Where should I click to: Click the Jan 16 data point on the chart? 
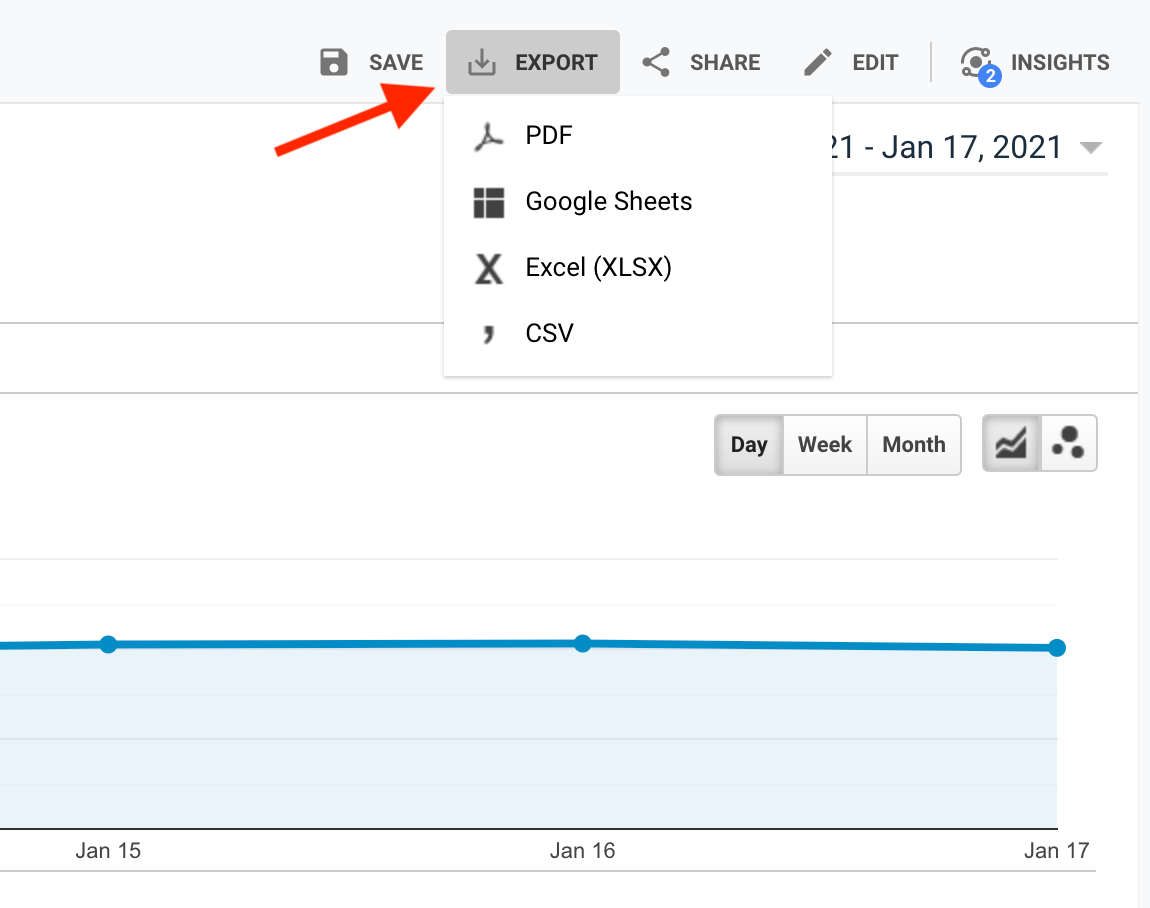[583, 644]
